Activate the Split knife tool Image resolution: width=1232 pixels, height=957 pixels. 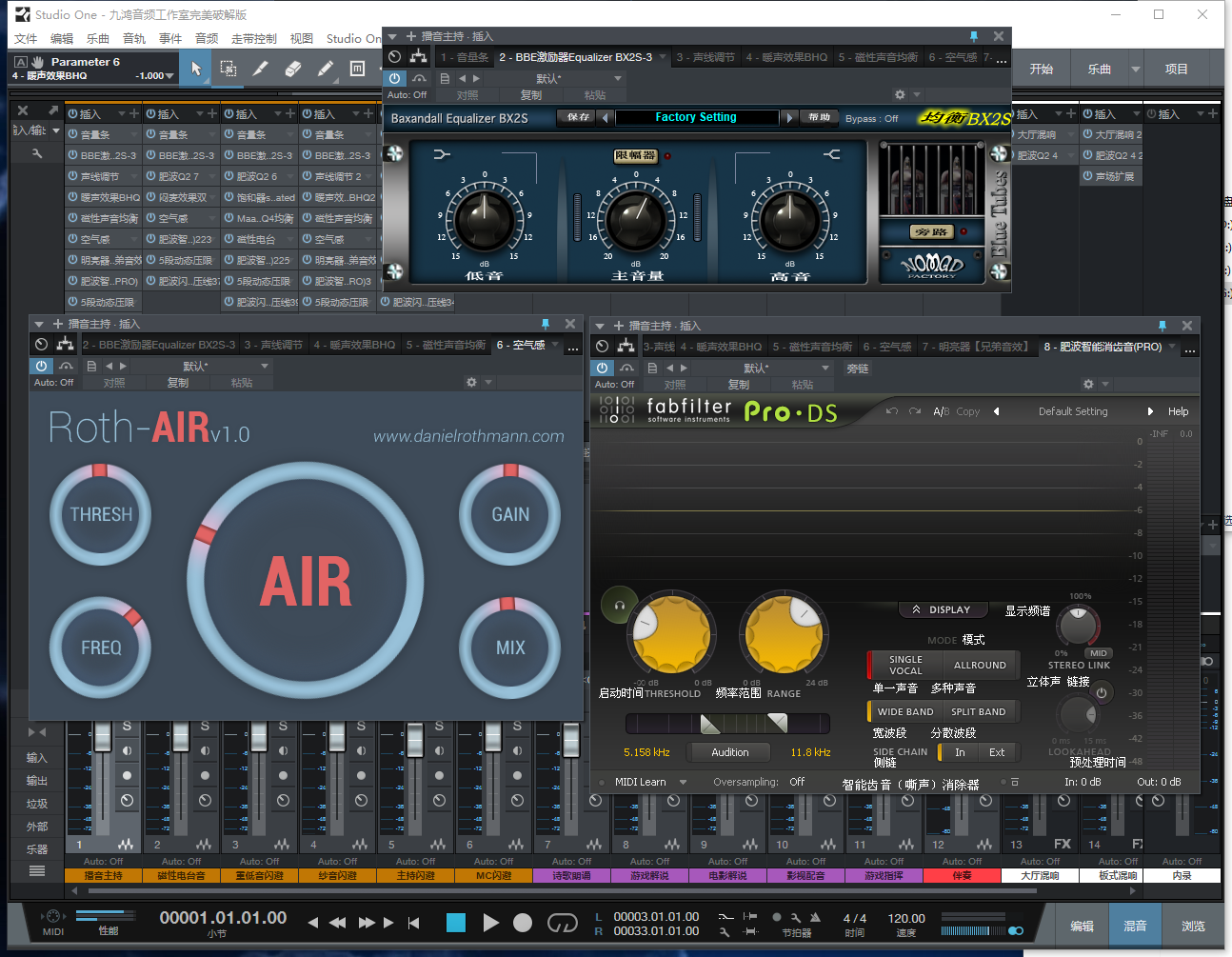(x=260, y=69)
